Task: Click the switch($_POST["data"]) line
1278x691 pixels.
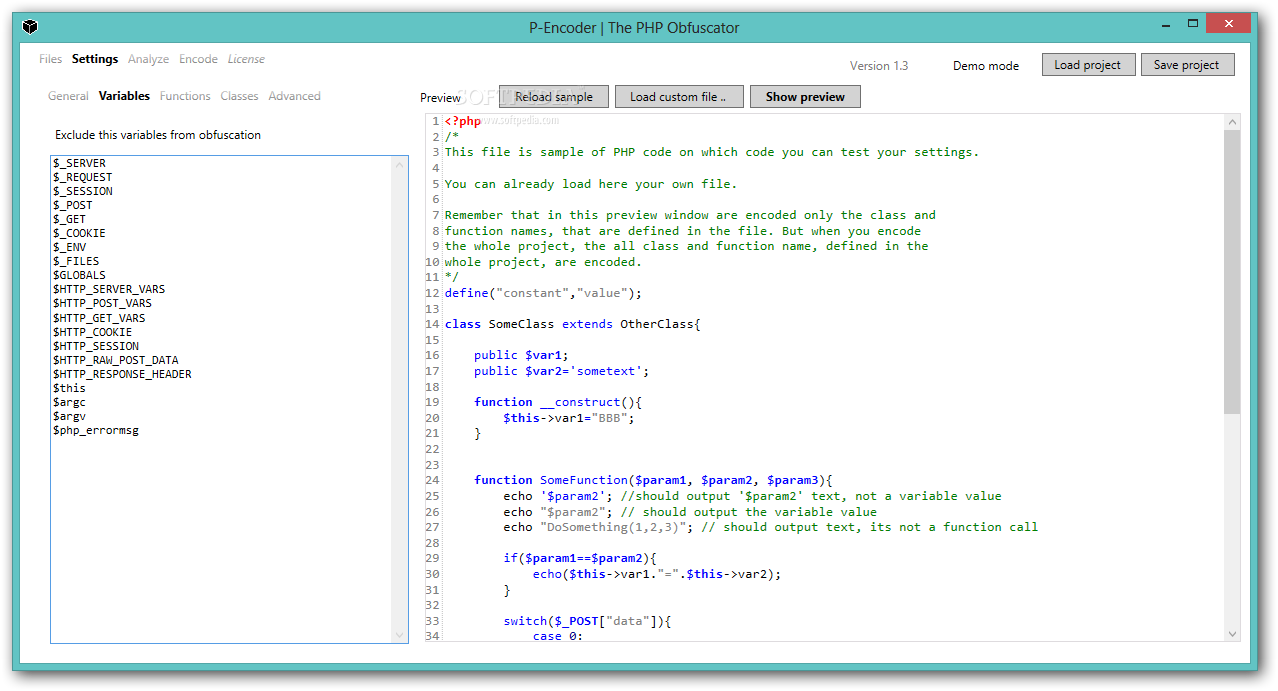Action: 587,621
